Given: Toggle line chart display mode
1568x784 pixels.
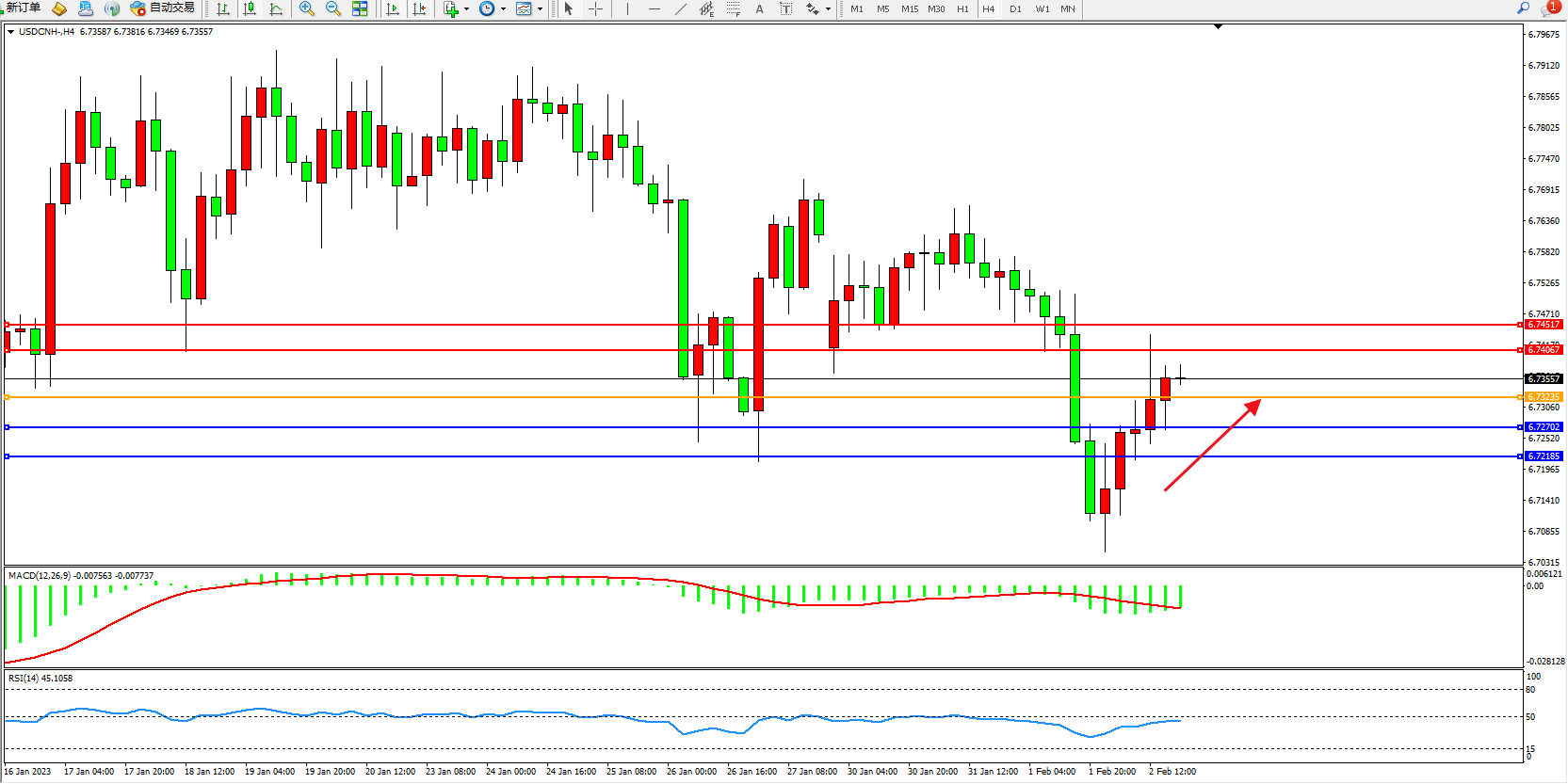Looking at the screenshot, I should pos(276,8).
